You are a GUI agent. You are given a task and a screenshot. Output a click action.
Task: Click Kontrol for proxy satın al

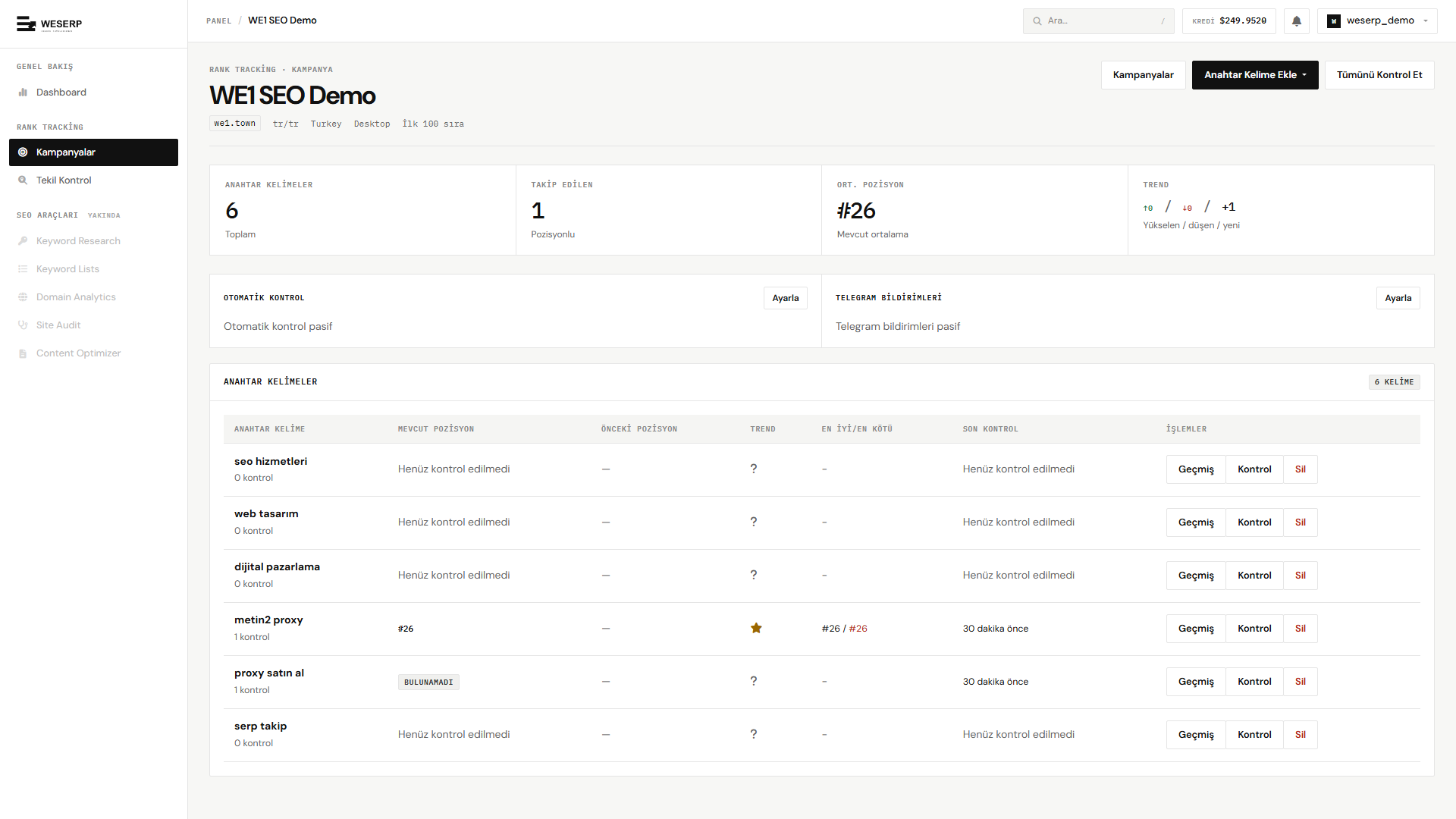pyautogui.click(x=1254, y=682)
